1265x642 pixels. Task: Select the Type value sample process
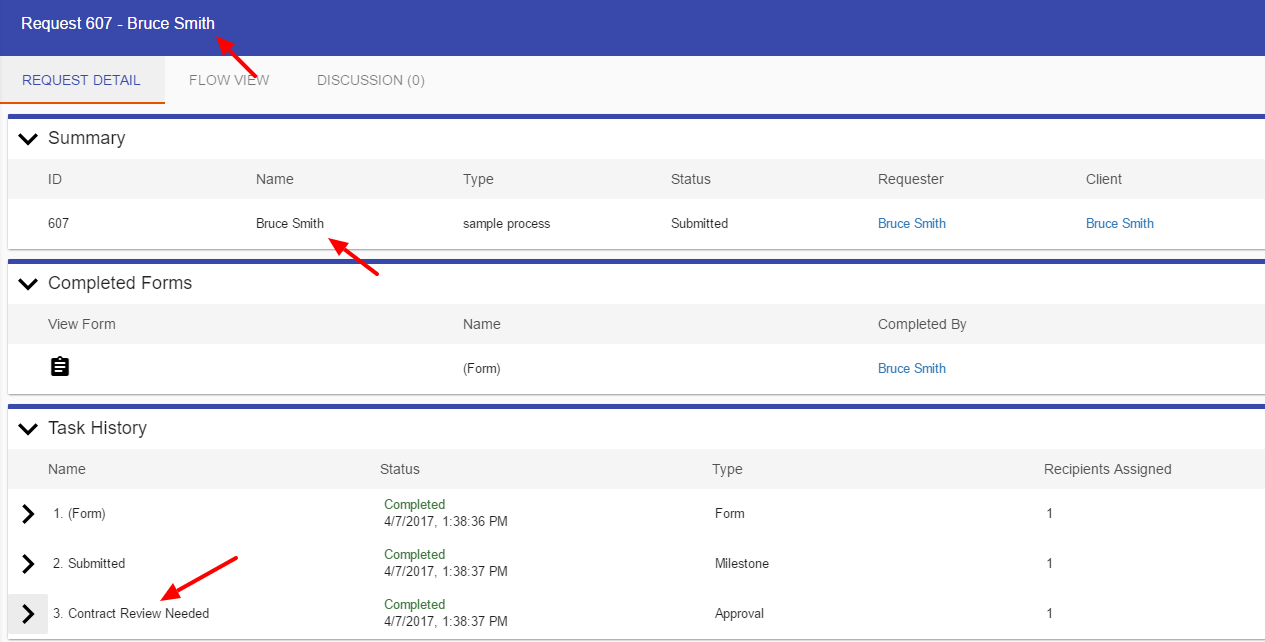point(506,223)
